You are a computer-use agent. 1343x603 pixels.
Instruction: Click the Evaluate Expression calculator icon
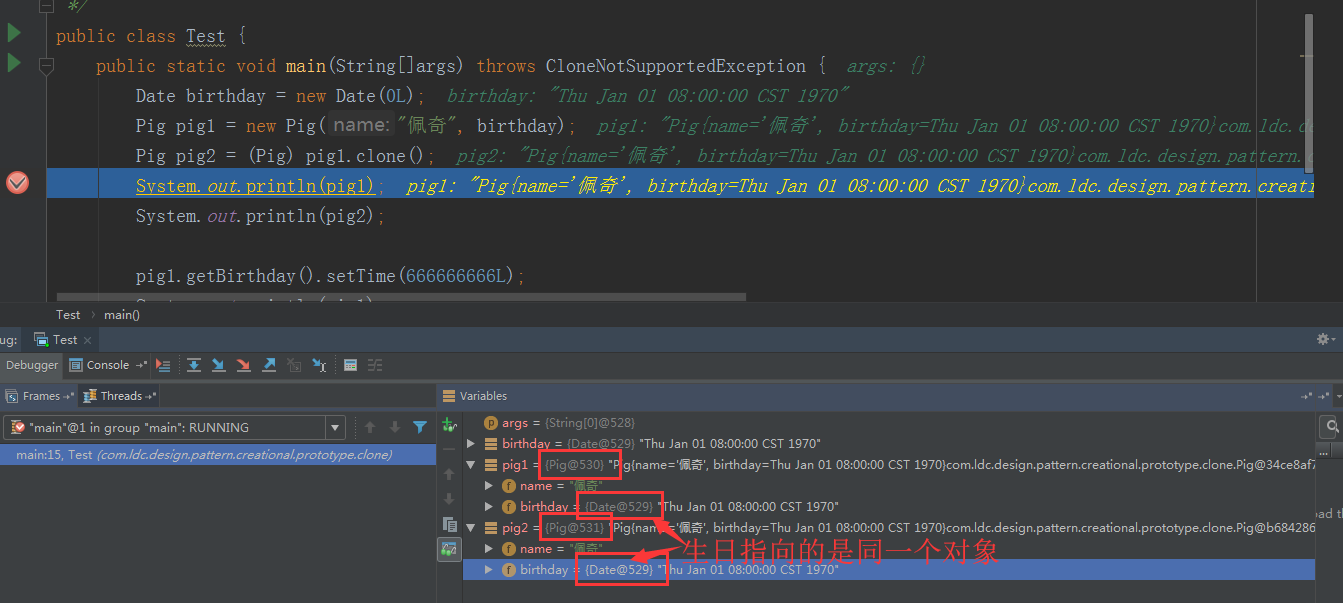coord(351,365)
